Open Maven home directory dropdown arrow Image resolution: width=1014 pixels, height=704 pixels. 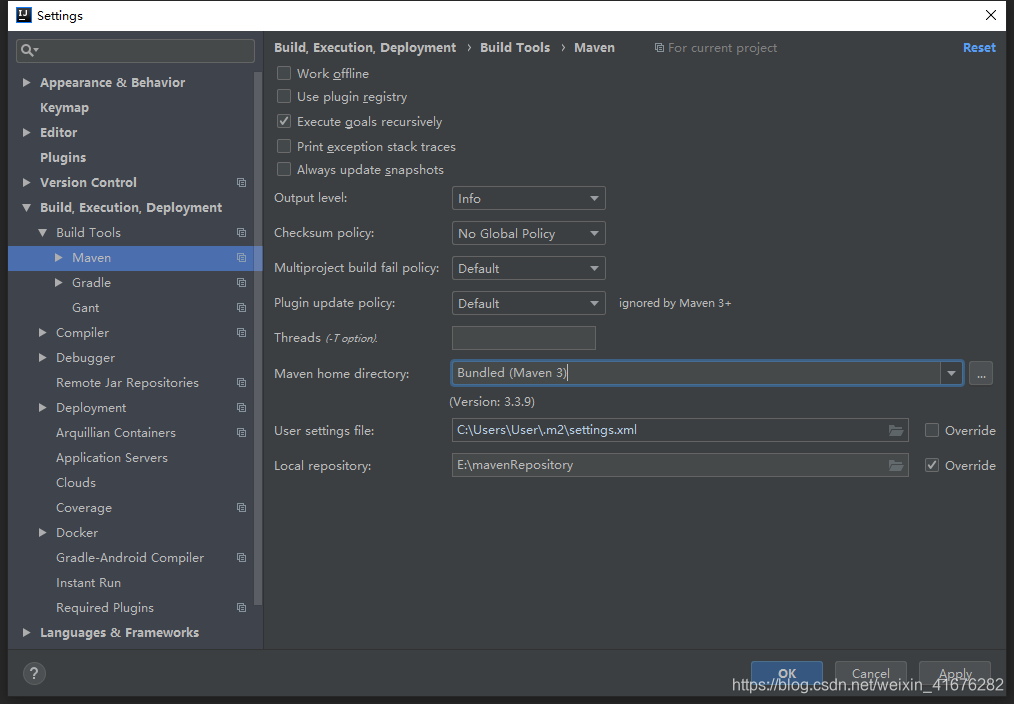click(951, 374)
